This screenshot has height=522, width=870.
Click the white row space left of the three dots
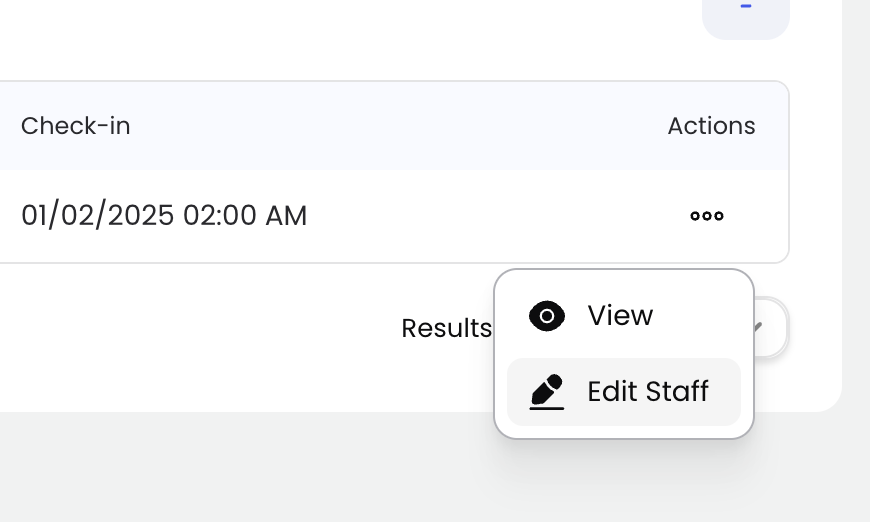point(500,216)
